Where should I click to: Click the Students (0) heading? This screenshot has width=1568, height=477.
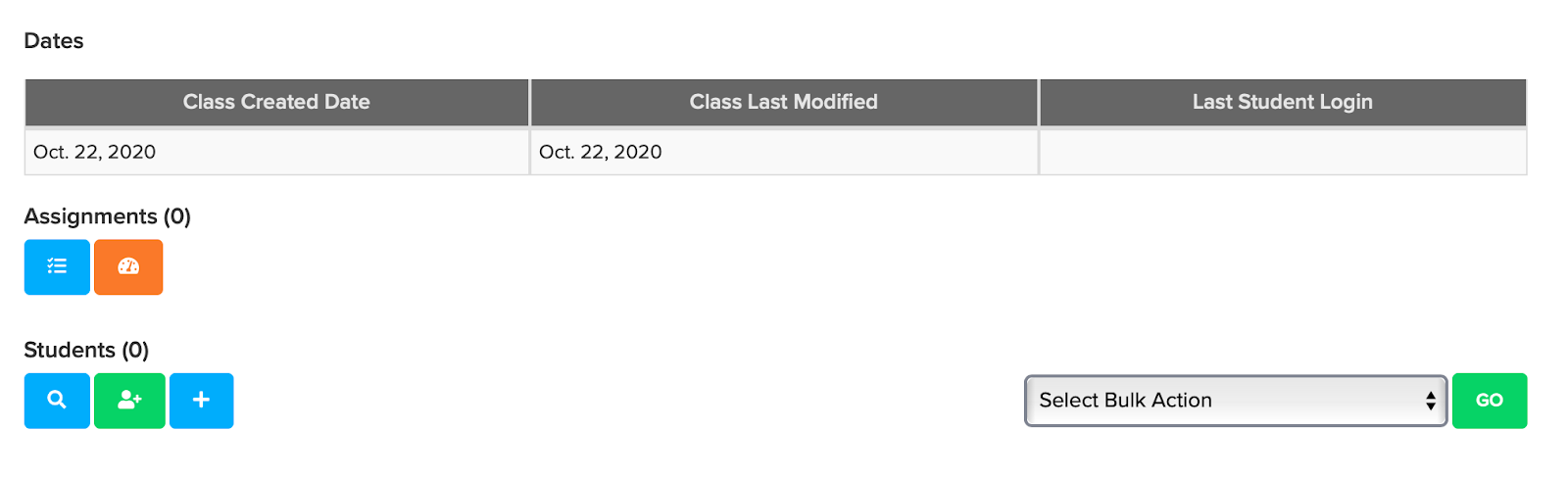(86, 350)
